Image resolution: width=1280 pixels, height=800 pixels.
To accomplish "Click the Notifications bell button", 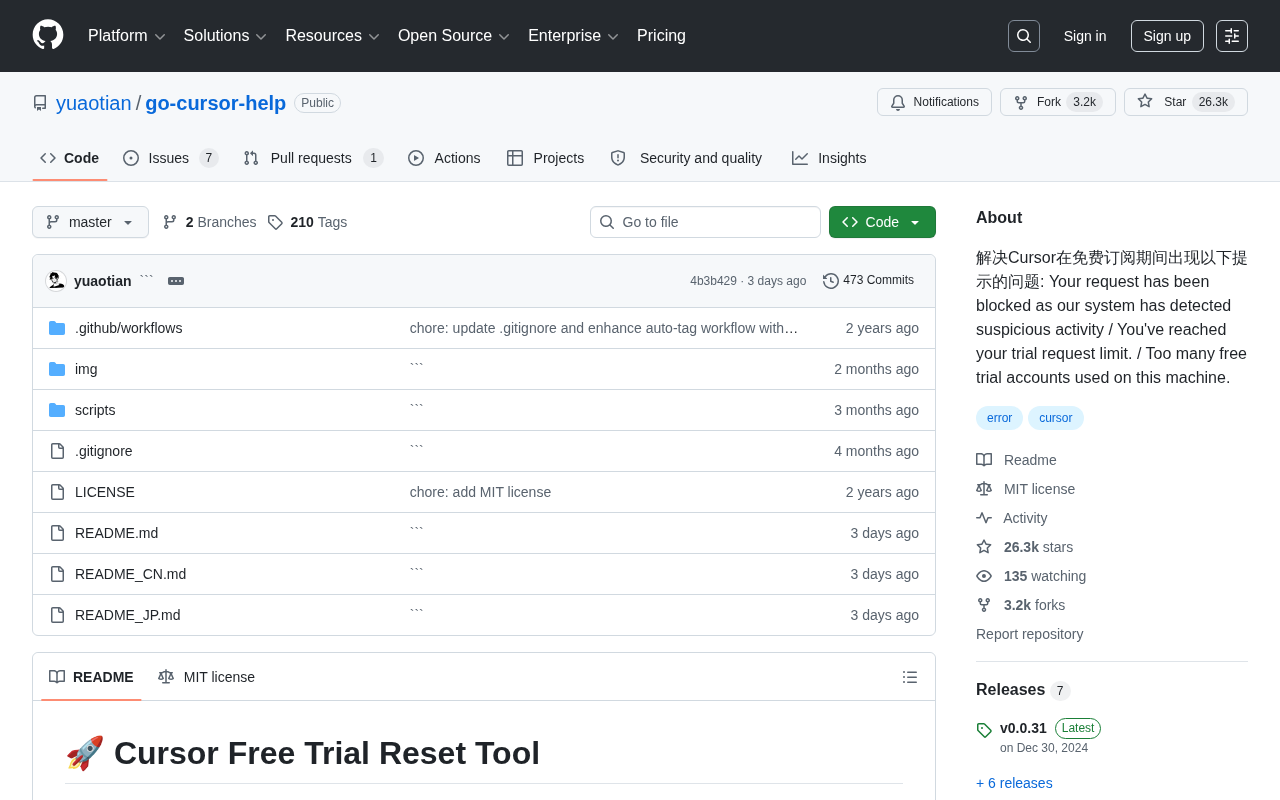I will [934, 102].
